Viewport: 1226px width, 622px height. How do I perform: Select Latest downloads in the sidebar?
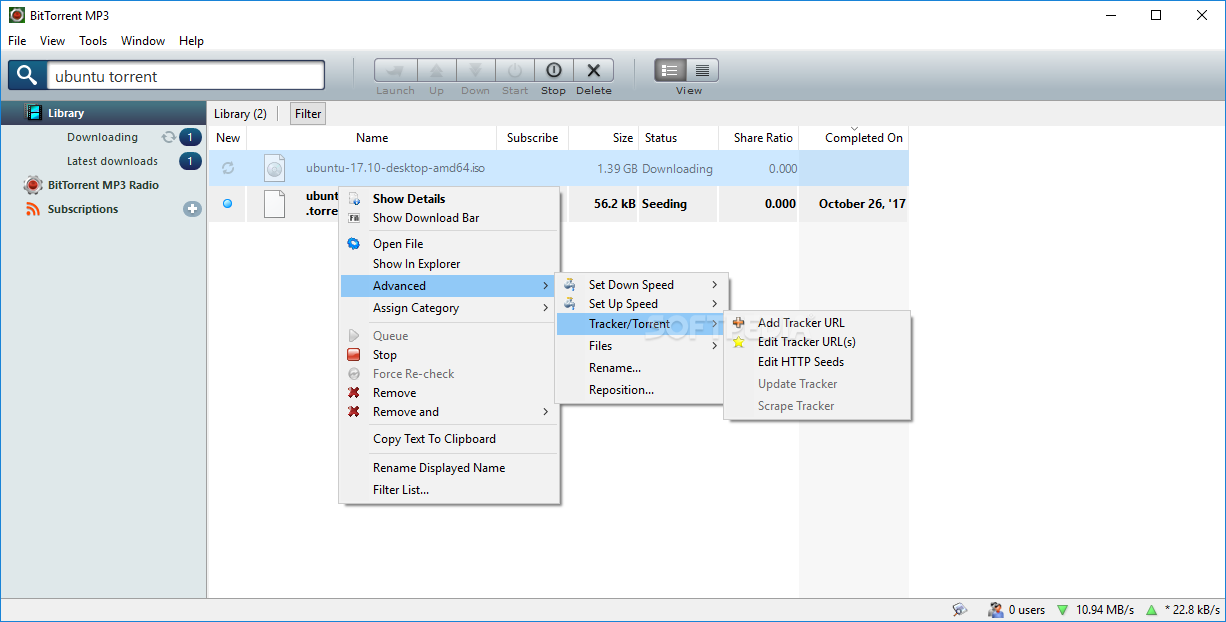[x=112, y=161]
